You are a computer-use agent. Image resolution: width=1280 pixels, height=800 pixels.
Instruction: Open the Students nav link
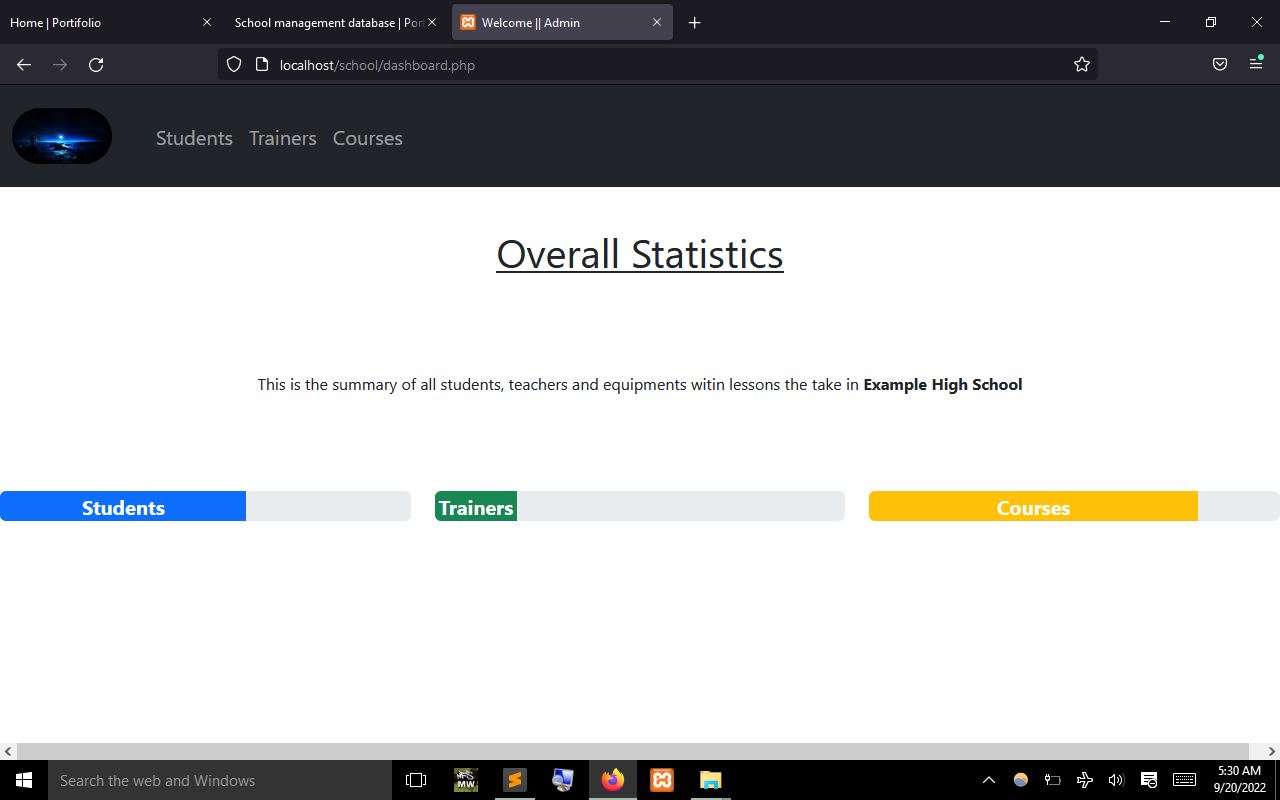tap(194, 138)
